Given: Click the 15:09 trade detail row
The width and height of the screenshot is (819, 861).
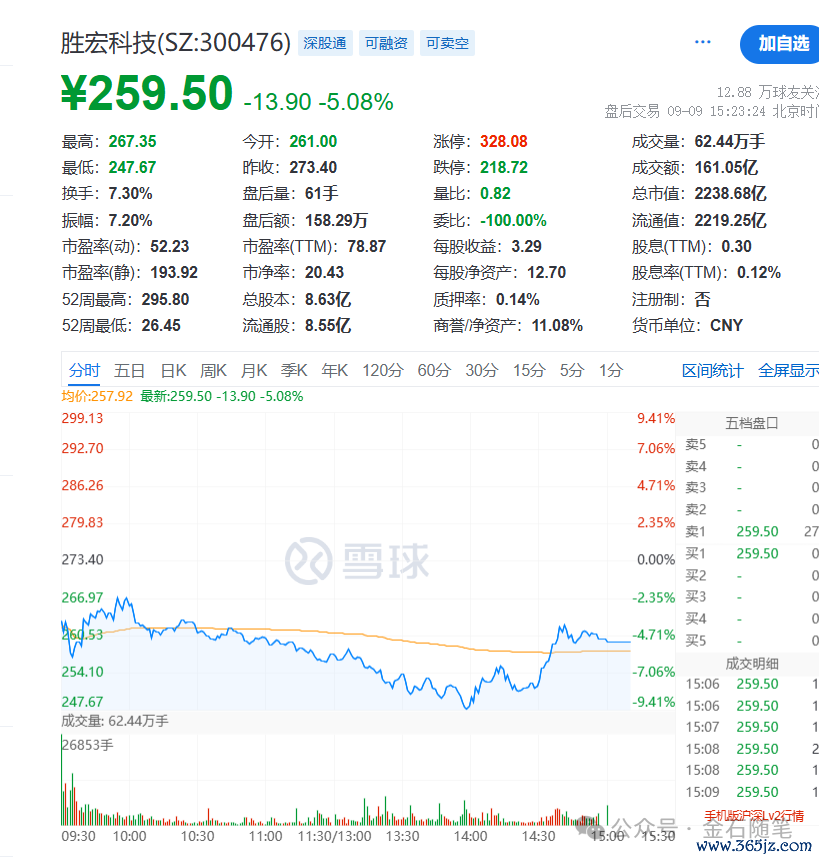Looking at the screenshot, I should (751, 792).
